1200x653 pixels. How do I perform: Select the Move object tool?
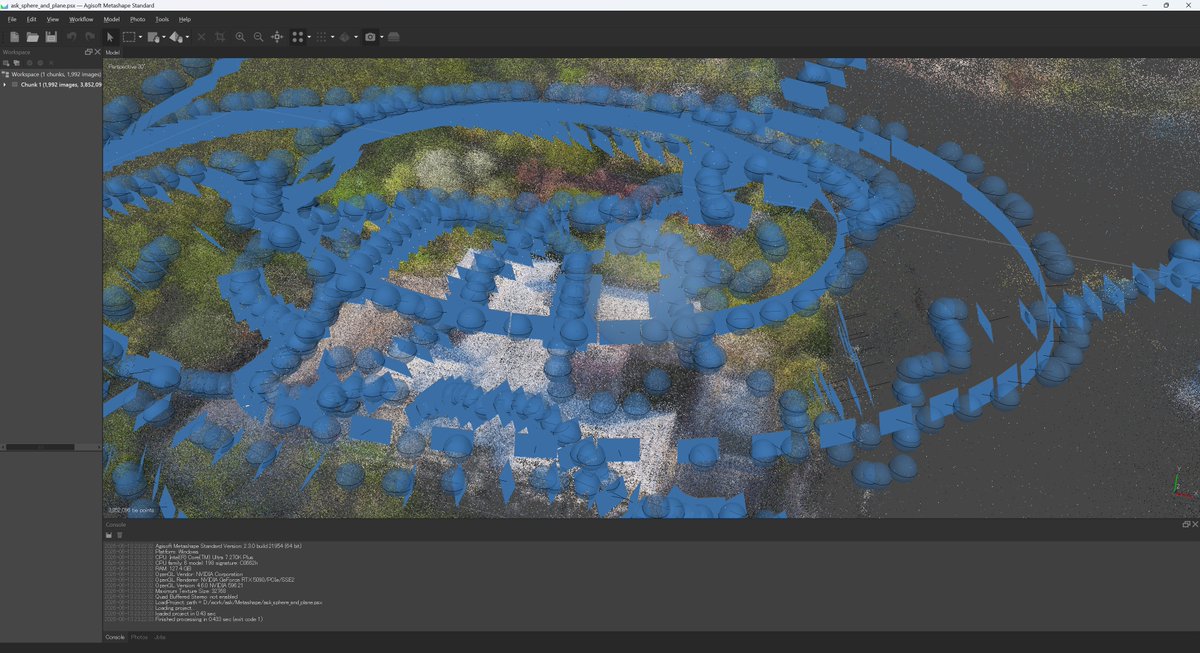176,37
